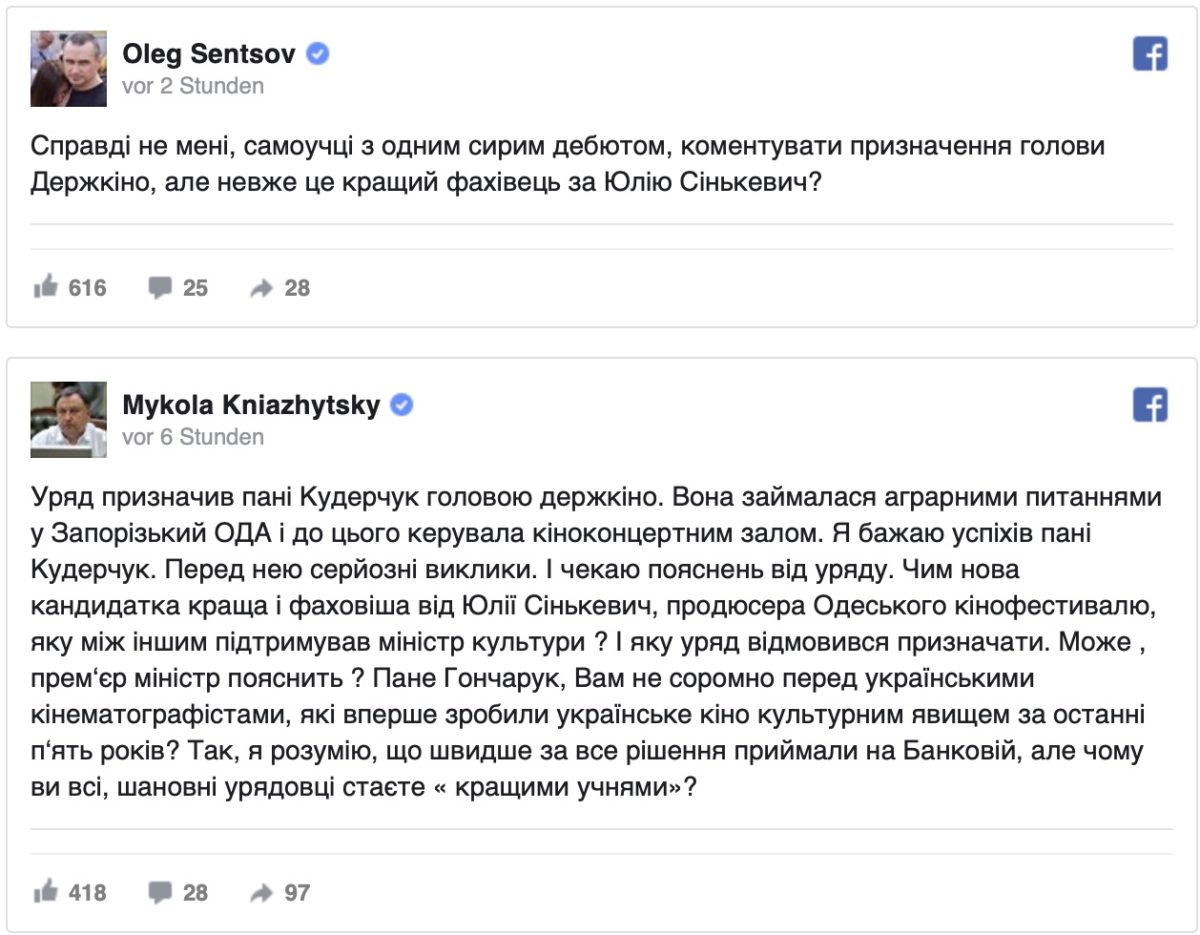Click the share arrow icon on Kniazhytsky's post

click(261, 893)
